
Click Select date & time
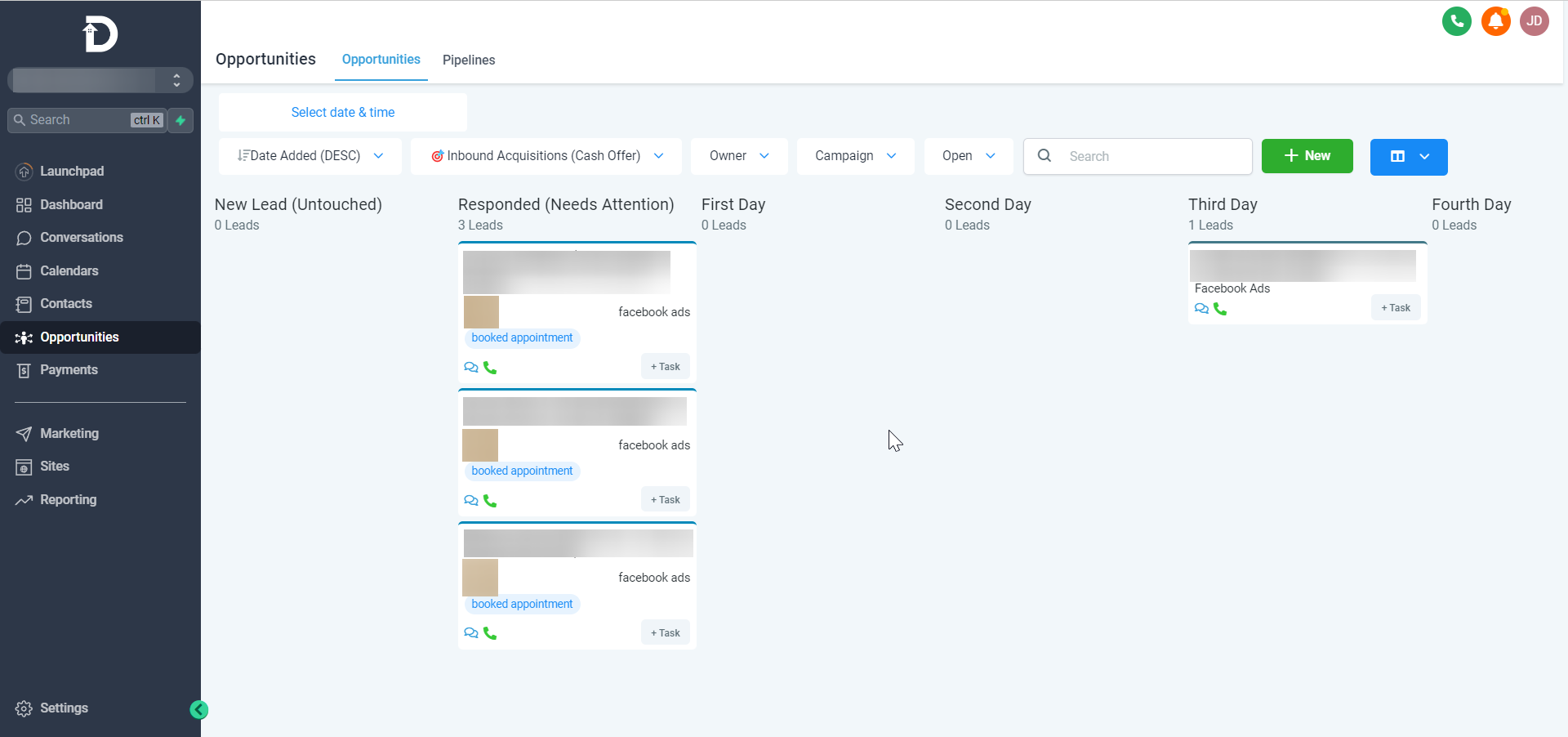[343, 113]
